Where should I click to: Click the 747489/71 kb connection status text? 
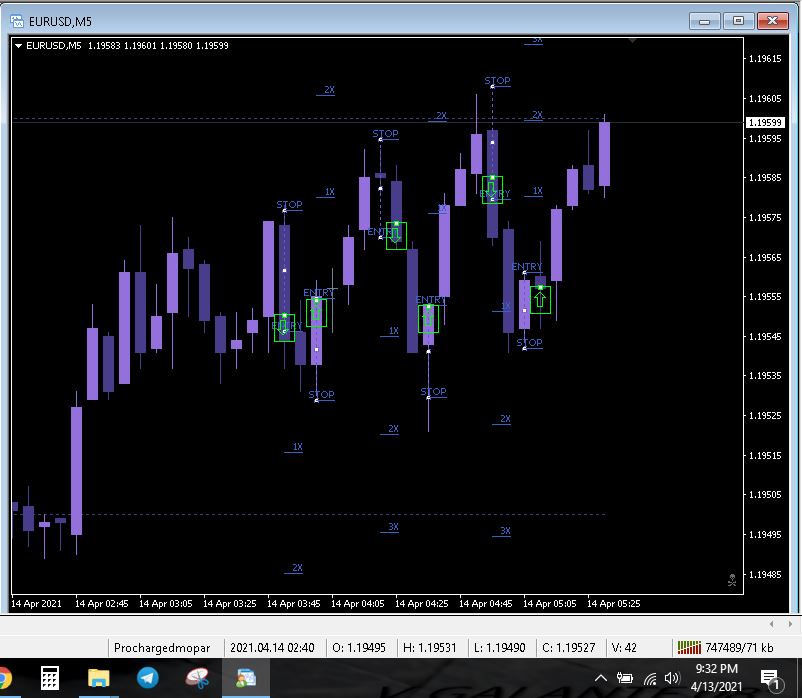[739, 648]
